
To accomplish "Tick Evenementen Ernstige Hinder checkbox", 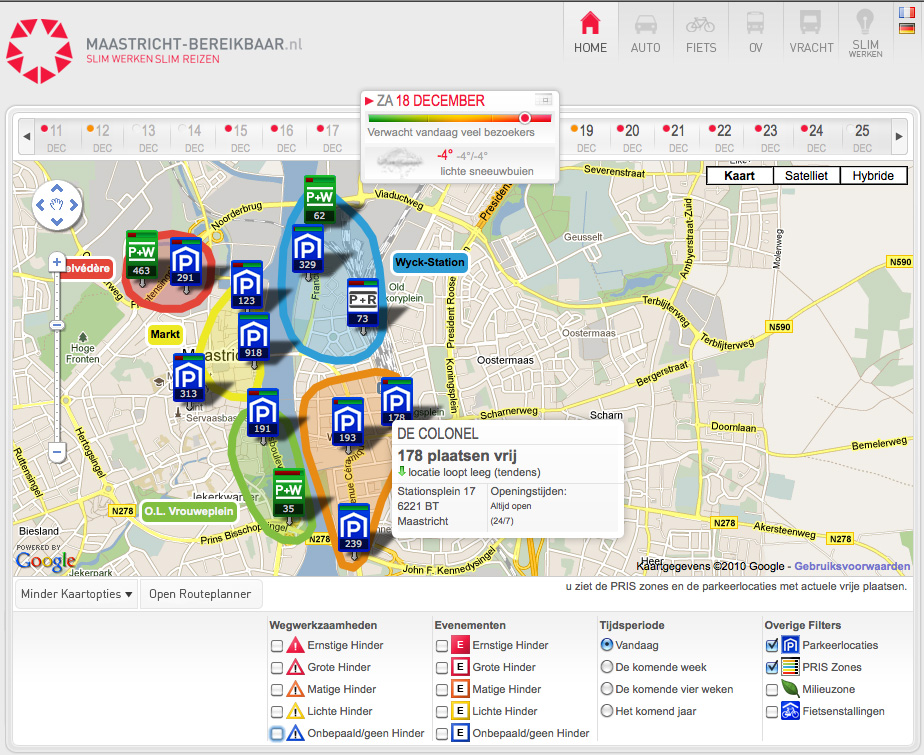I will click(441, 646).
